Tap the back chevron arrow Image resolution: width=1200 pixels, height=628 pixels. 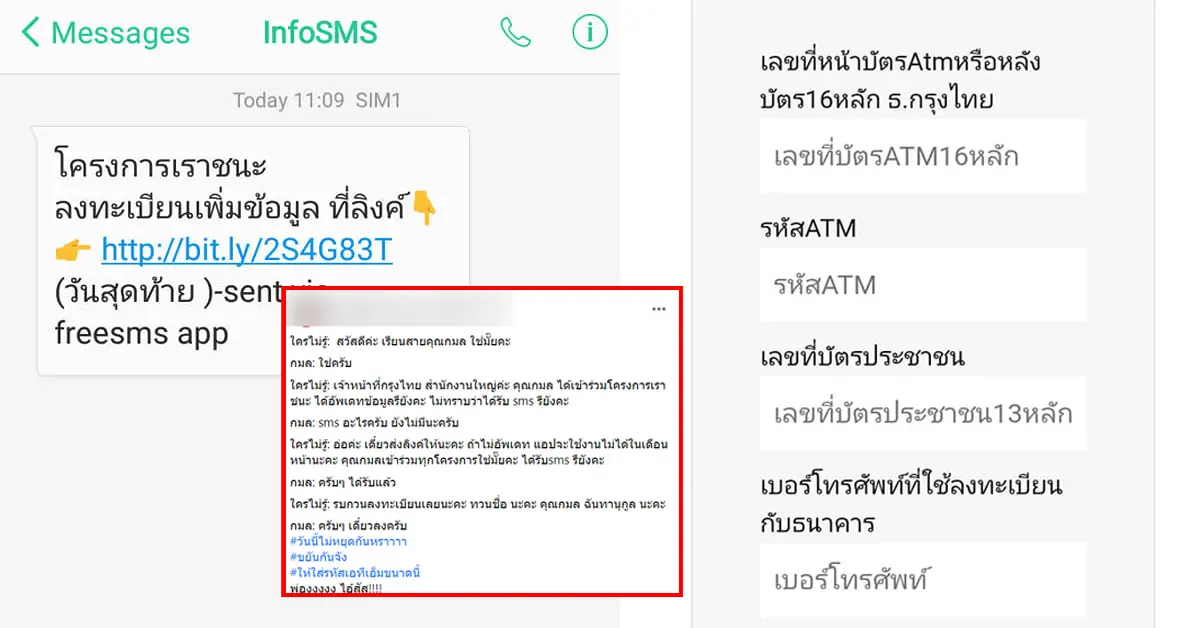tap(30, 33)
